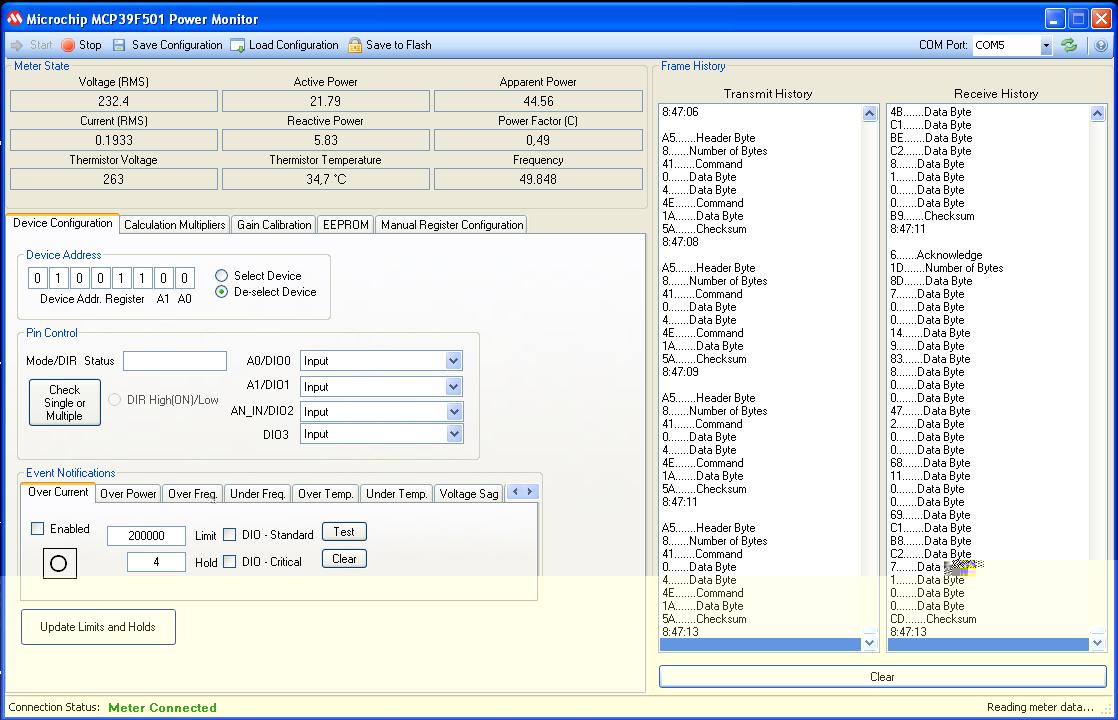The width and height of the screenshot is (1118, 720).
Task: Click the Hold input field showing 4
Action: (x=156, y=562)
